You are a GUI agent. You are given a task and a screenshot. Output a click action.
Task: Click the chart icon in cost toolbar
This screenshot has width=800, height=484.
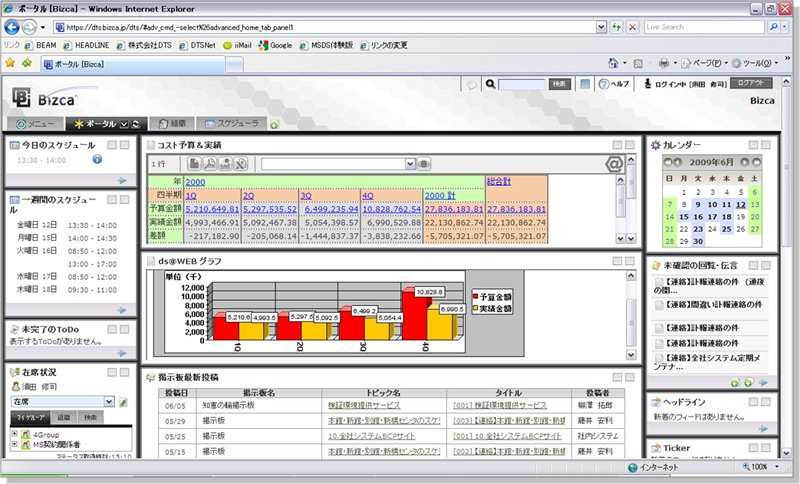225,164
